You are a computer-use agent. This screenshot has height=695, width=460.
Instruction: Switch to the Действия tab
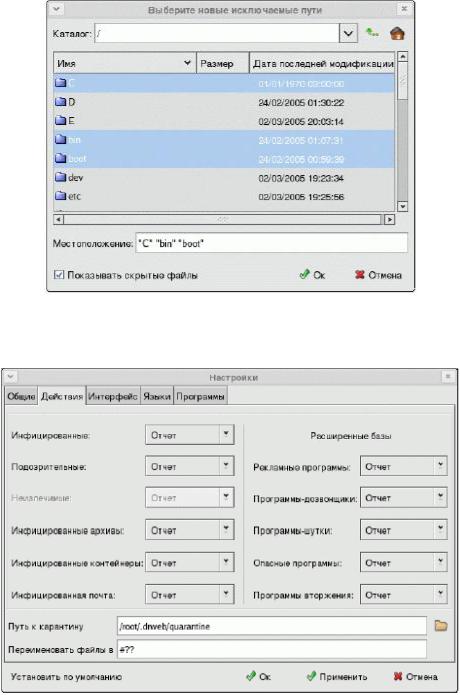[62, 396]
